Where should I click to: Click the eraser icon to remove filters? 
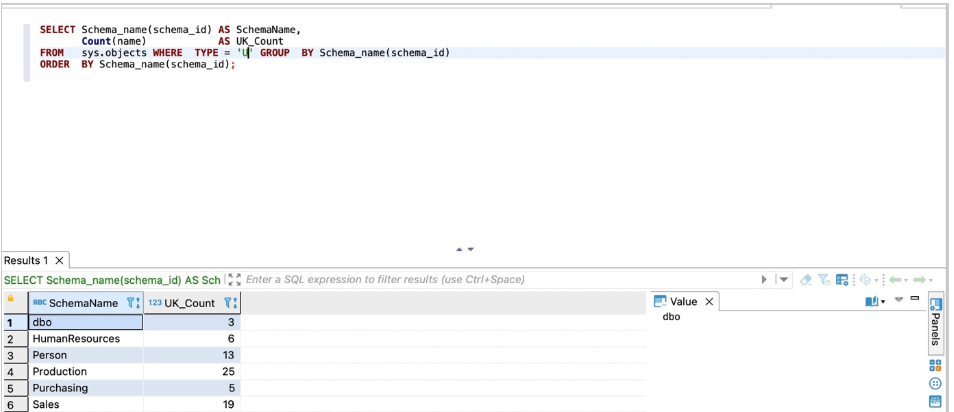pos(806,279)
